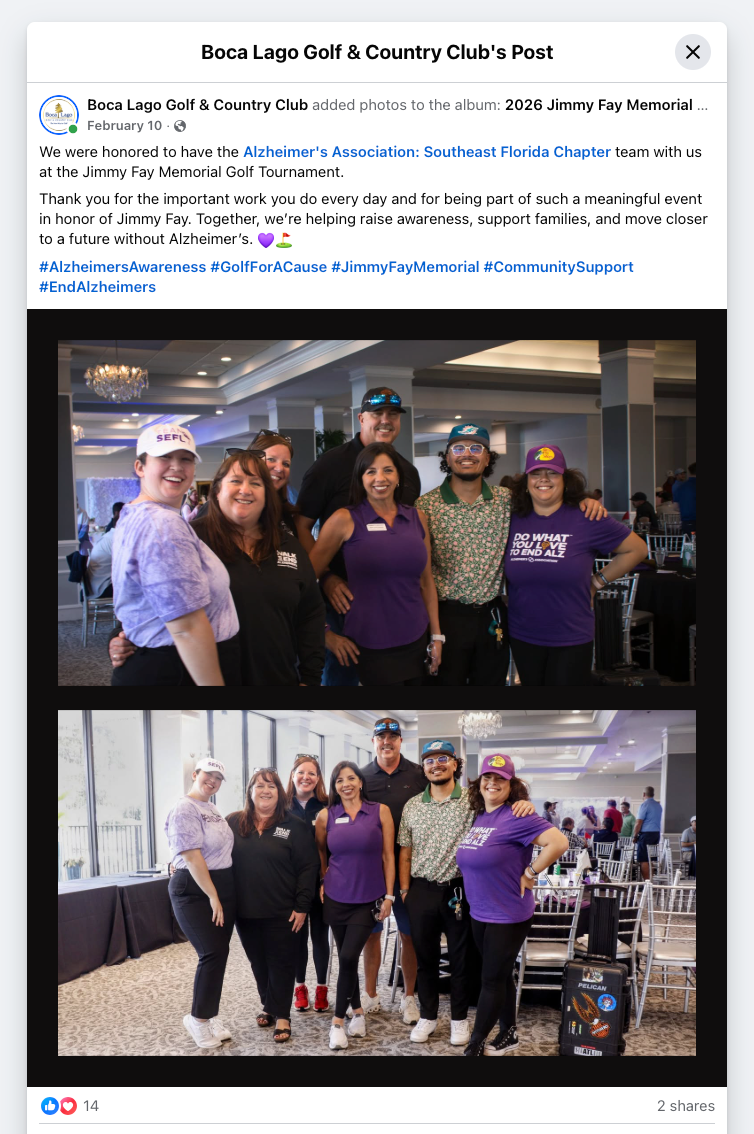This screenshot has width=754, height=1134.
Task: Close the post dialog with X button
Action: click(x=693, y=52)
